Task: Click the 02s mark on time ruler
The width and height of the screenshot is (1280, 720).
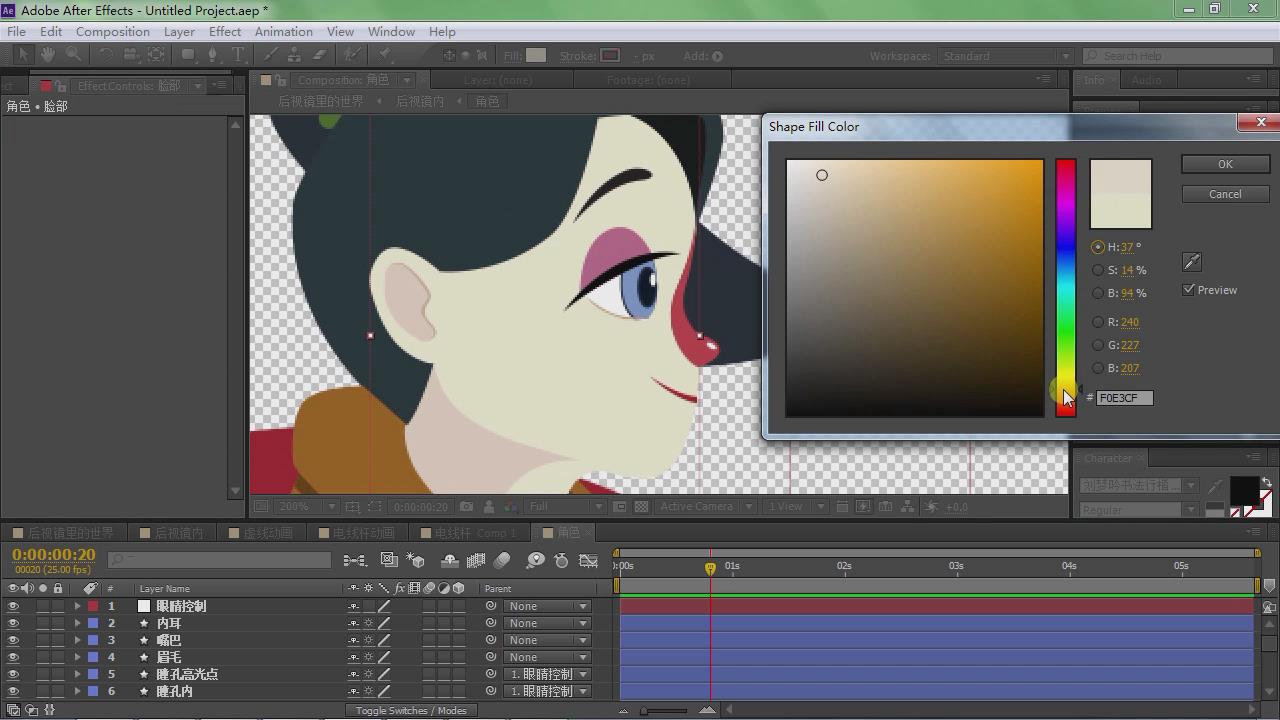Action: point(844,566)
